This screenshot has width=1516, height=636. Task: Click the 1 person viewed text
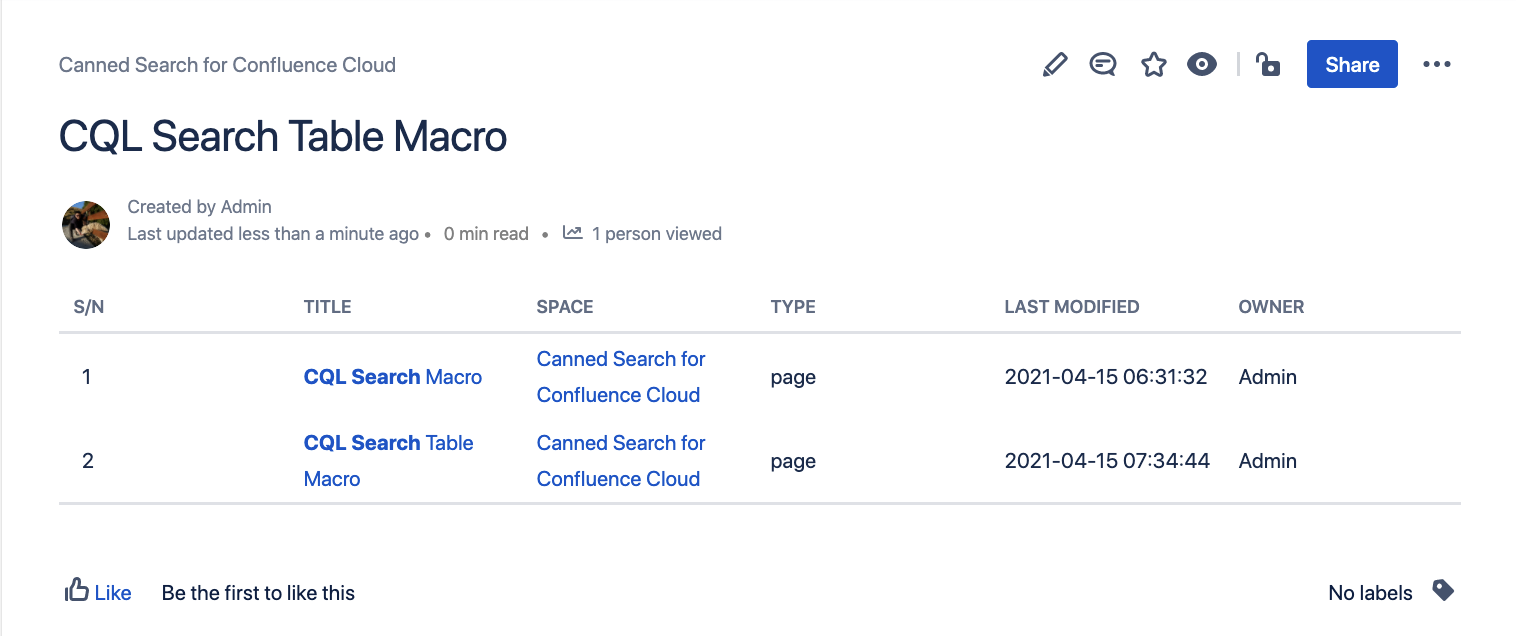click(x=656, y=234)
